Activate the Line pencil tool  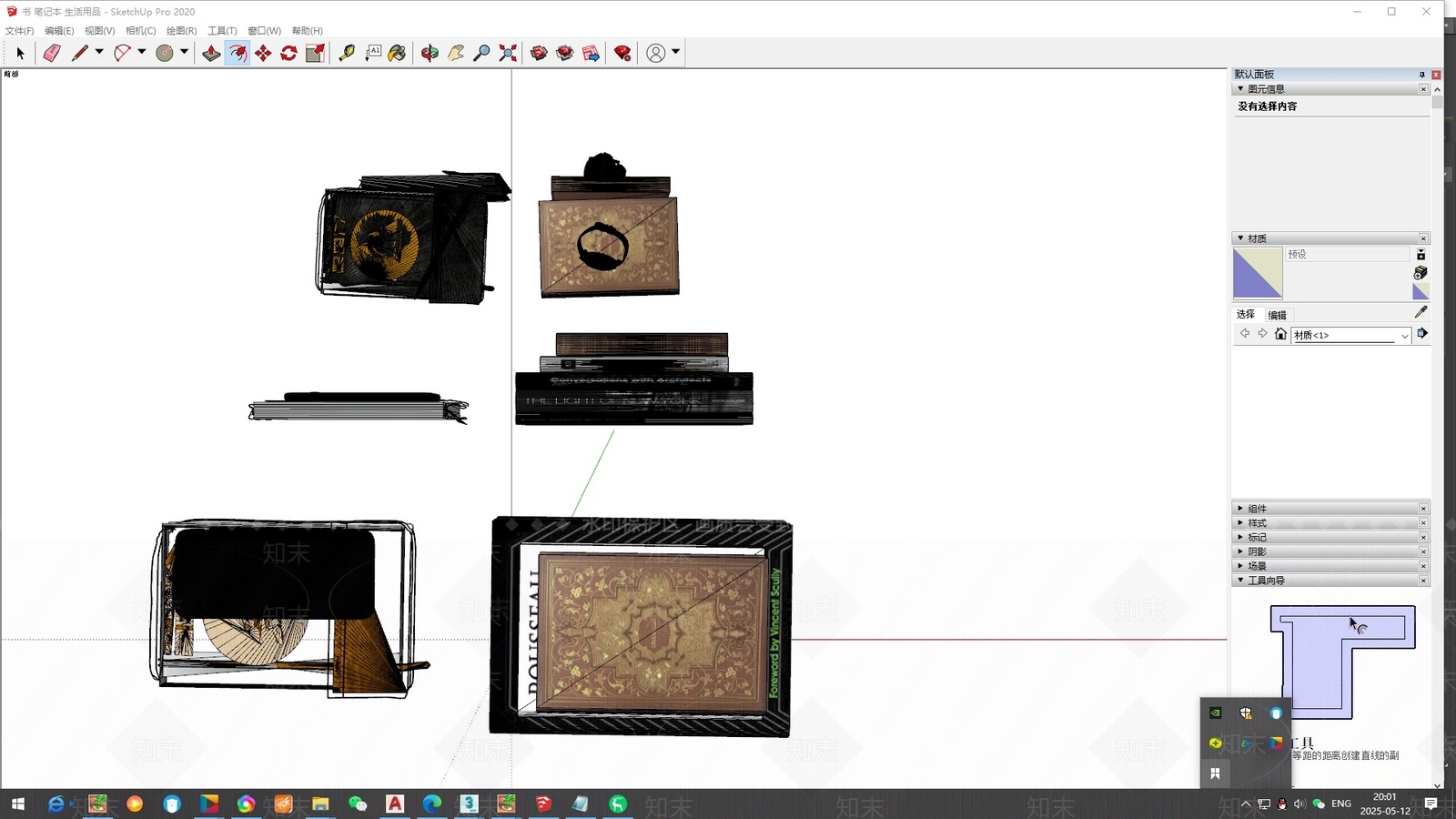pyautogui.click(x=80, y=54)
